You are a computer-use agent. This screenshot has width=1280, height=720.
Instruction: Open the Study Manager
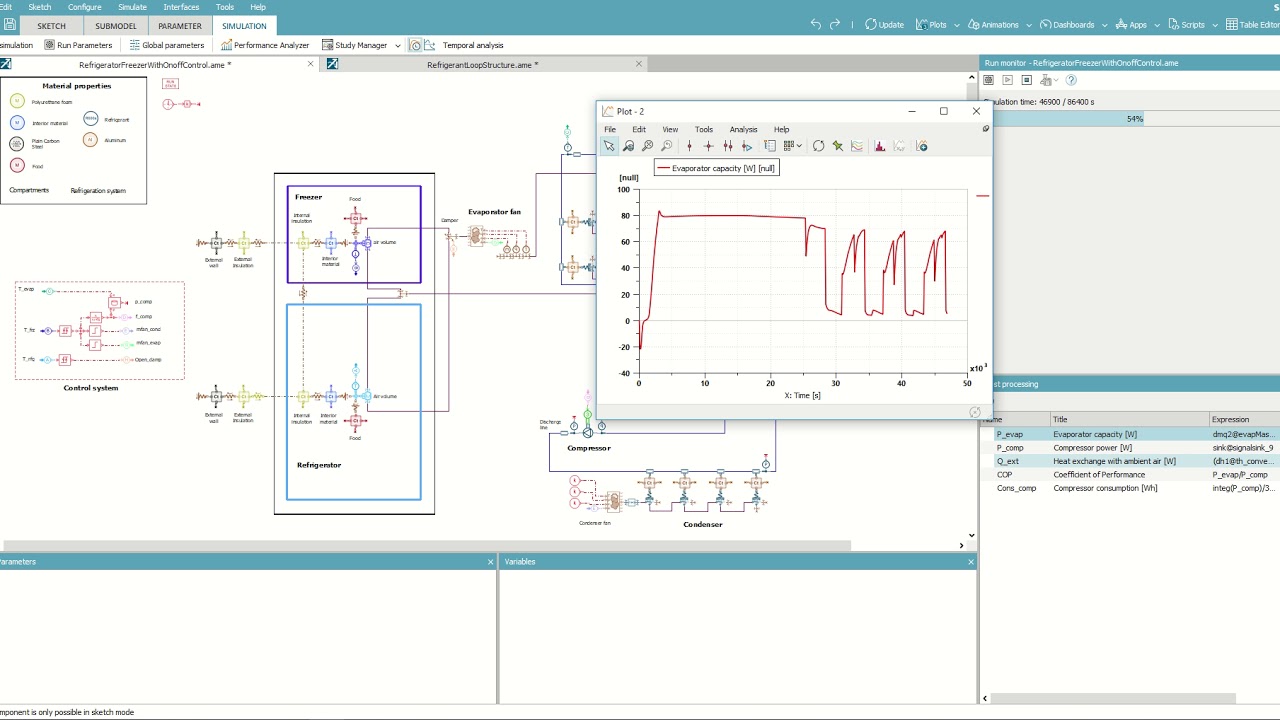point(354,45)
